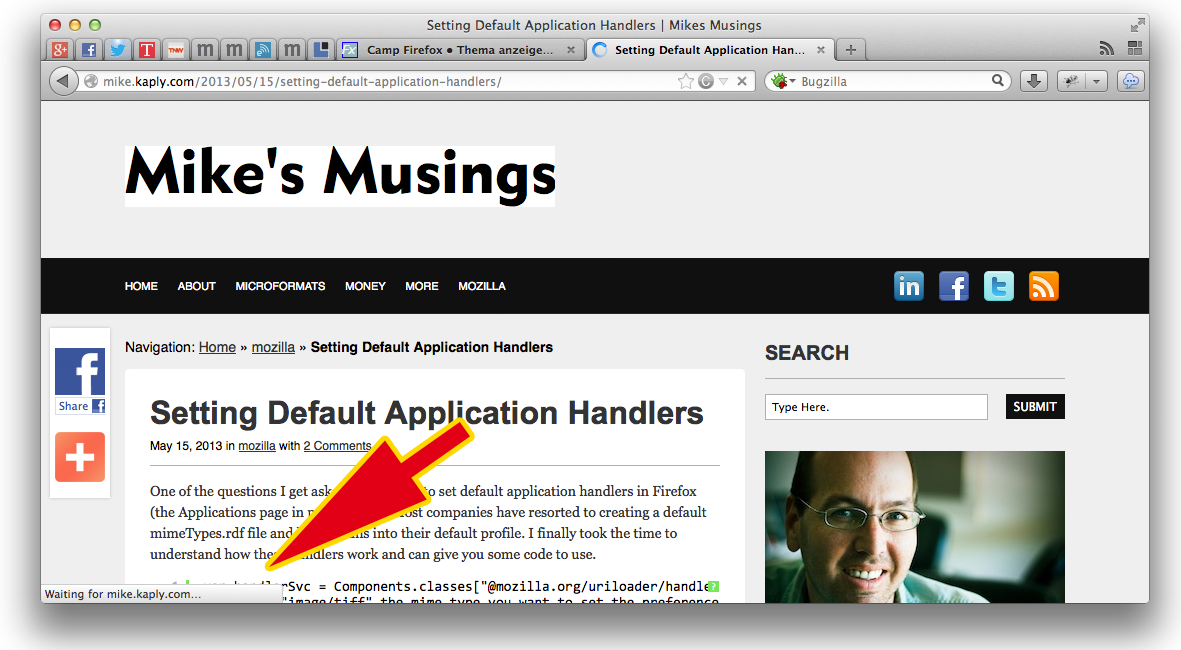Follow the Home breadcrumb link

click(217, 347)
